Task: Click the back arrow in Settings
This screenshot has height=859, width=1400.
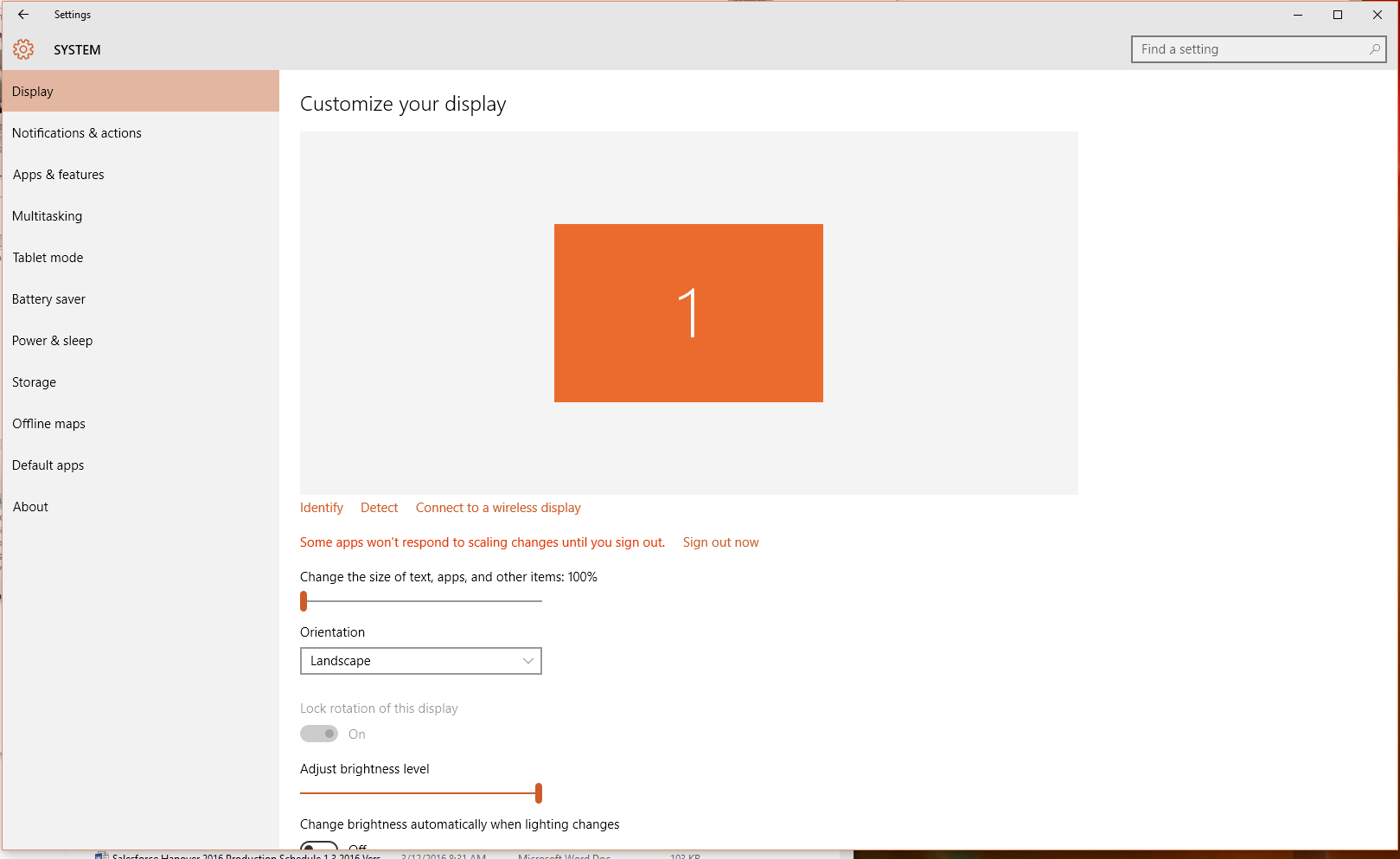Action: [23, 15]
